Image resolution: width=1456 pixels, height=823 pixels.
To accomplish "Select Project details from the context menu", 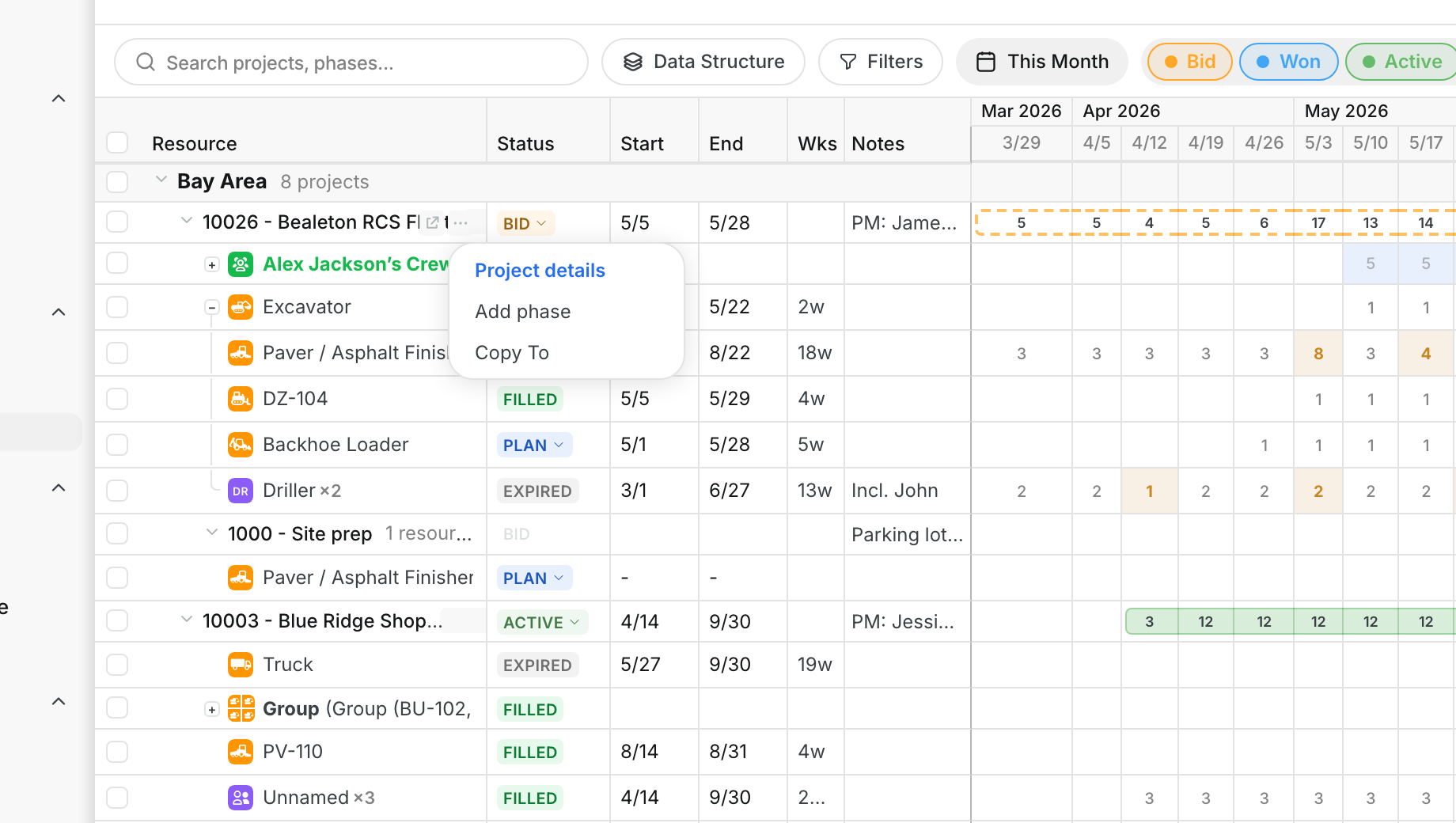I will pyautogui.click(x=540, y=271).
